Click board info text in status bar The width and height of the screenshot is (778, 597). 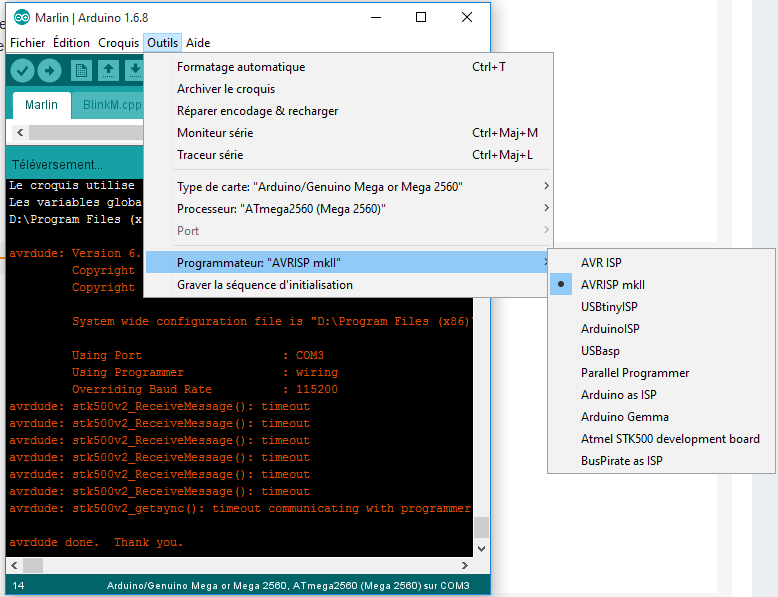click(x=288, y=586)
